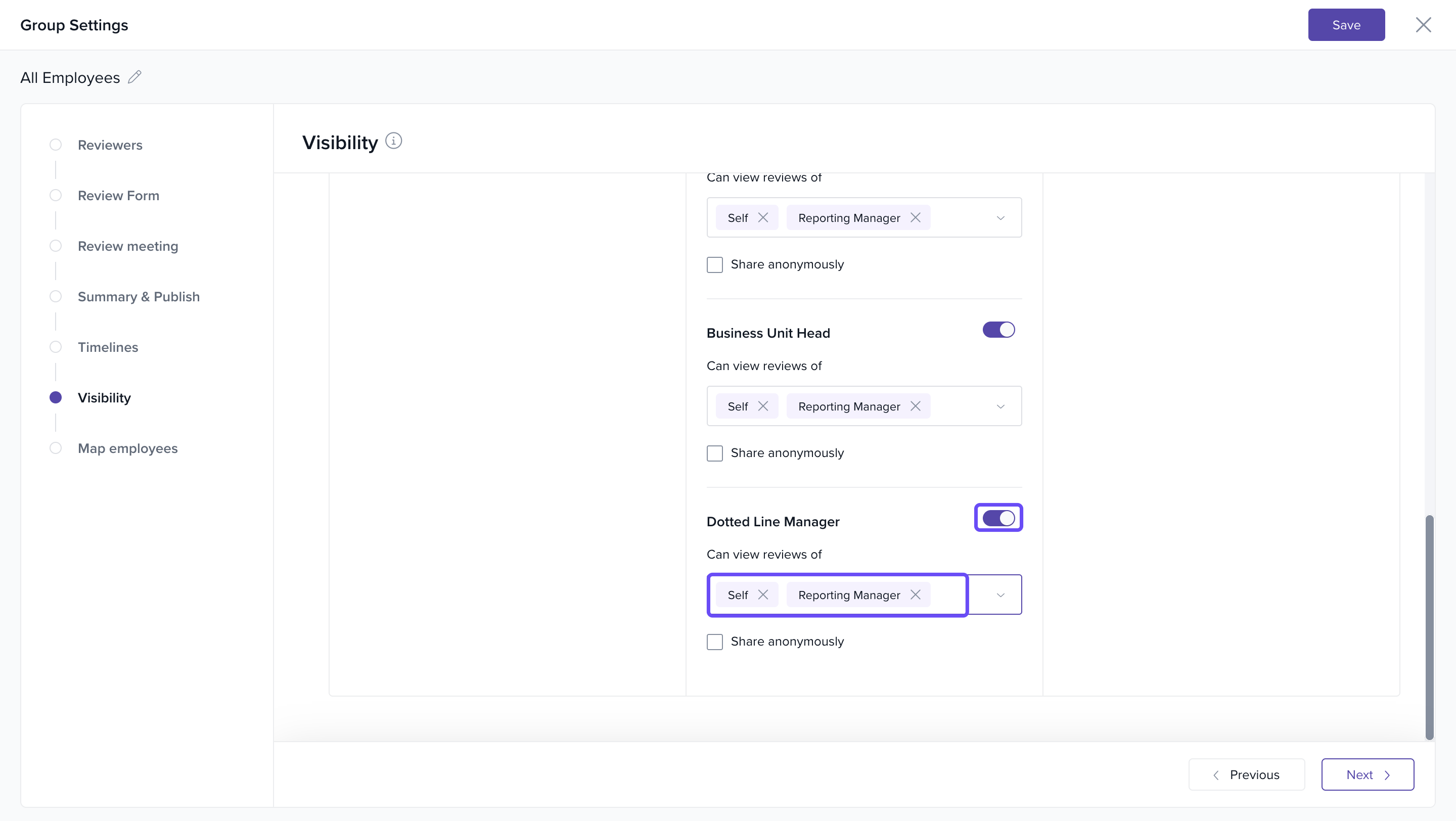Disable the Dotted Line Manager toggle
This screenshot has height=821, width=1456.
click(x=998, y=518)
